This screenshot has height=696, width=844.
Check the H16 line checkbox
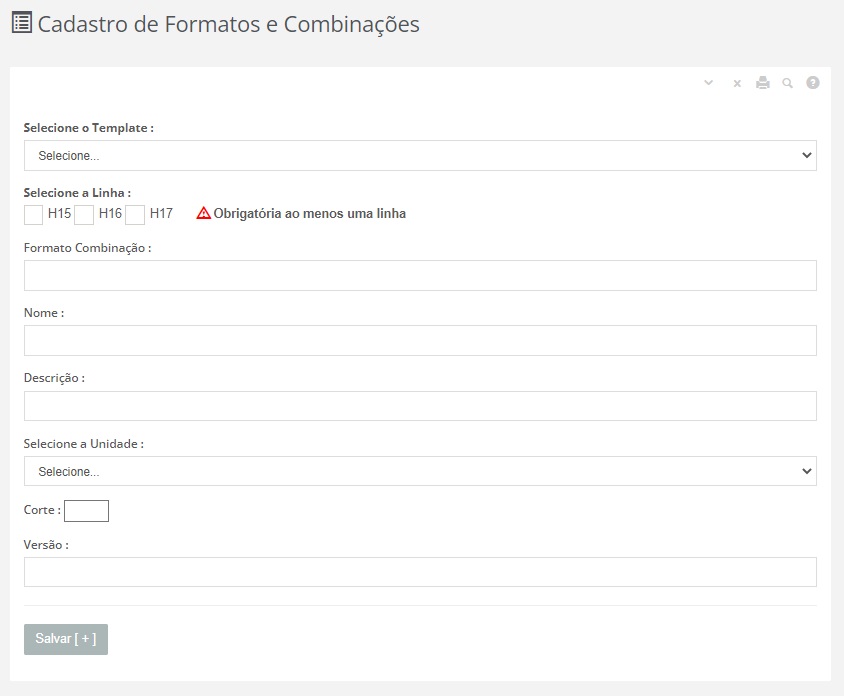(84, 215)
